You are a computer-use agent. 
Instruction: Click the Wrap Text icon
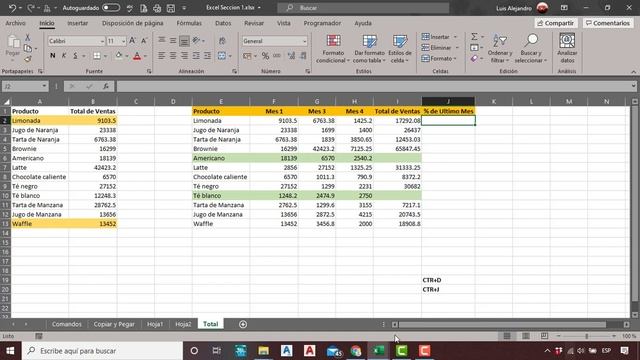pos(222,41)
